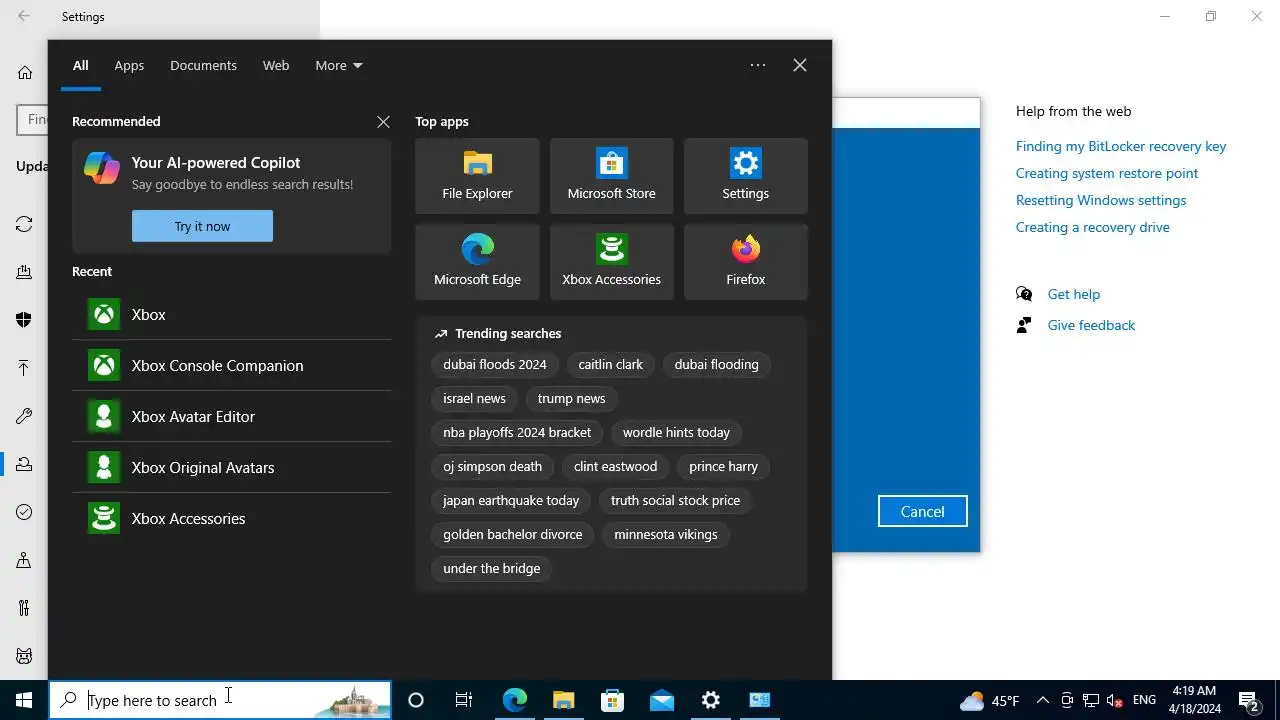The height and width of the screenshot is (720, 1280).
Task: Open Microsoft Store from the taskbar
Action: click(612, 700)
